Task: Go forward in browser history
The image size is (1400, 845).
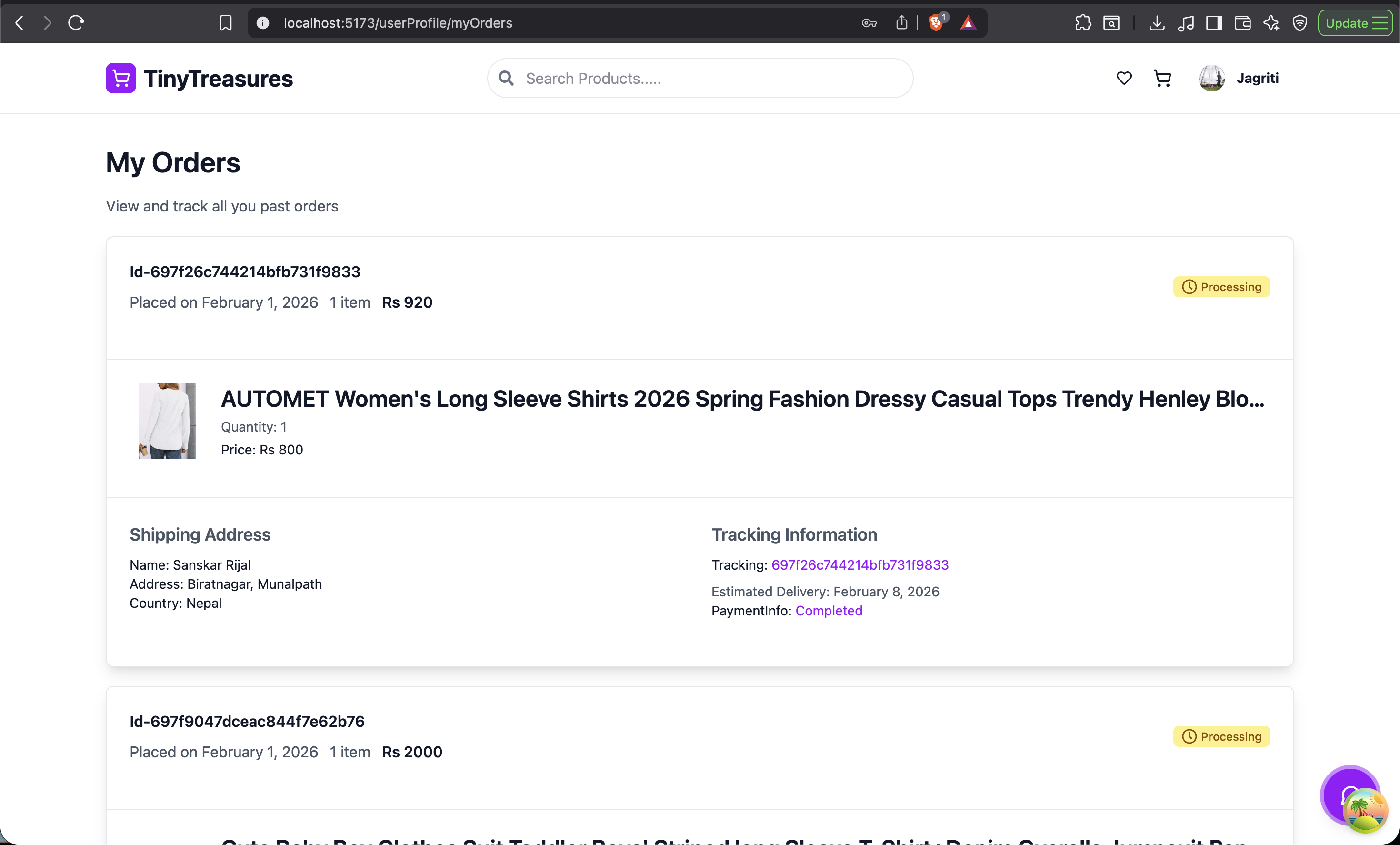Action: coord(47,23)
